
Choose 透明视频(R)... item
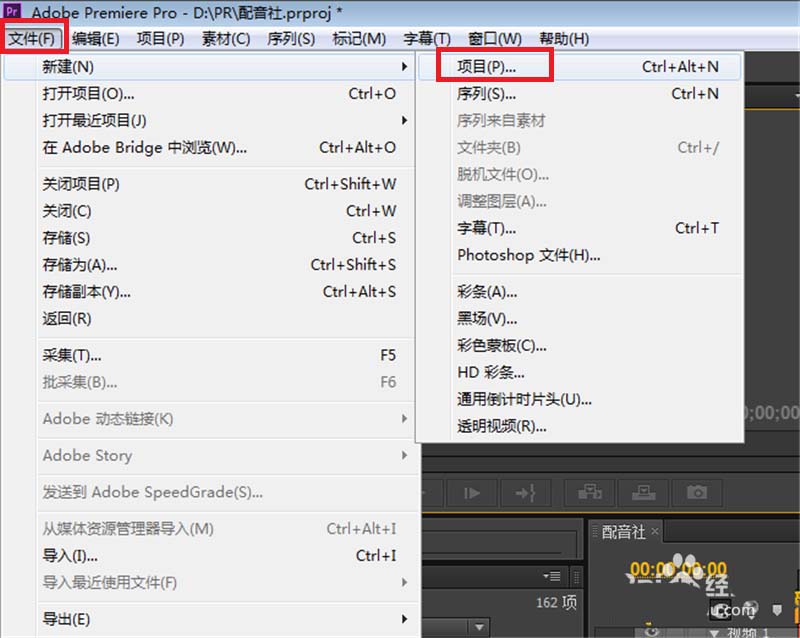(580, 426)
